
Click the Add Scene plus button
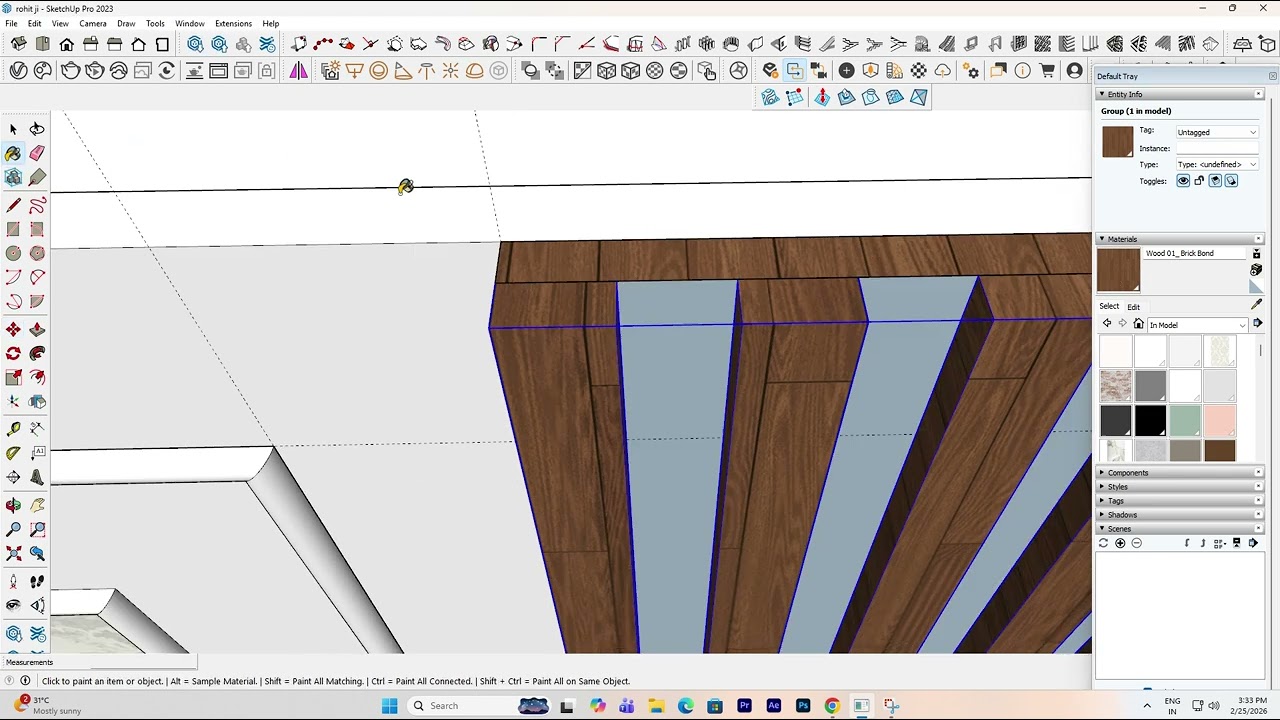(1120, 543)
